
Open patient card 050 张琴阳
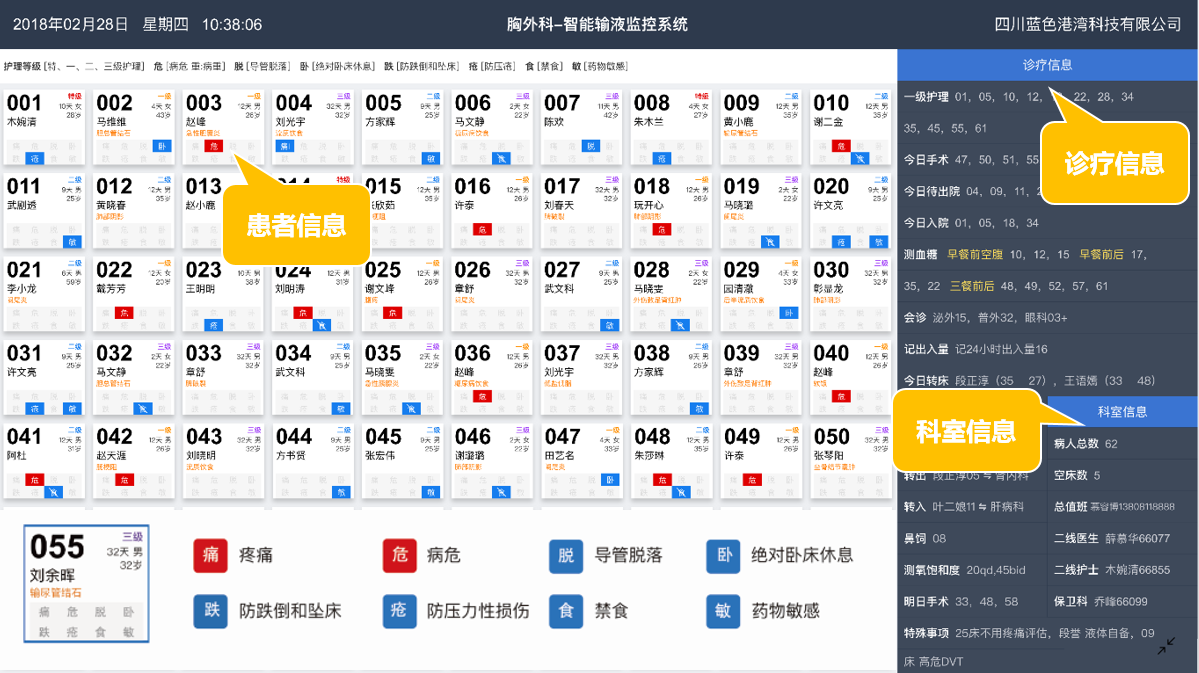[x=850, y=460]
